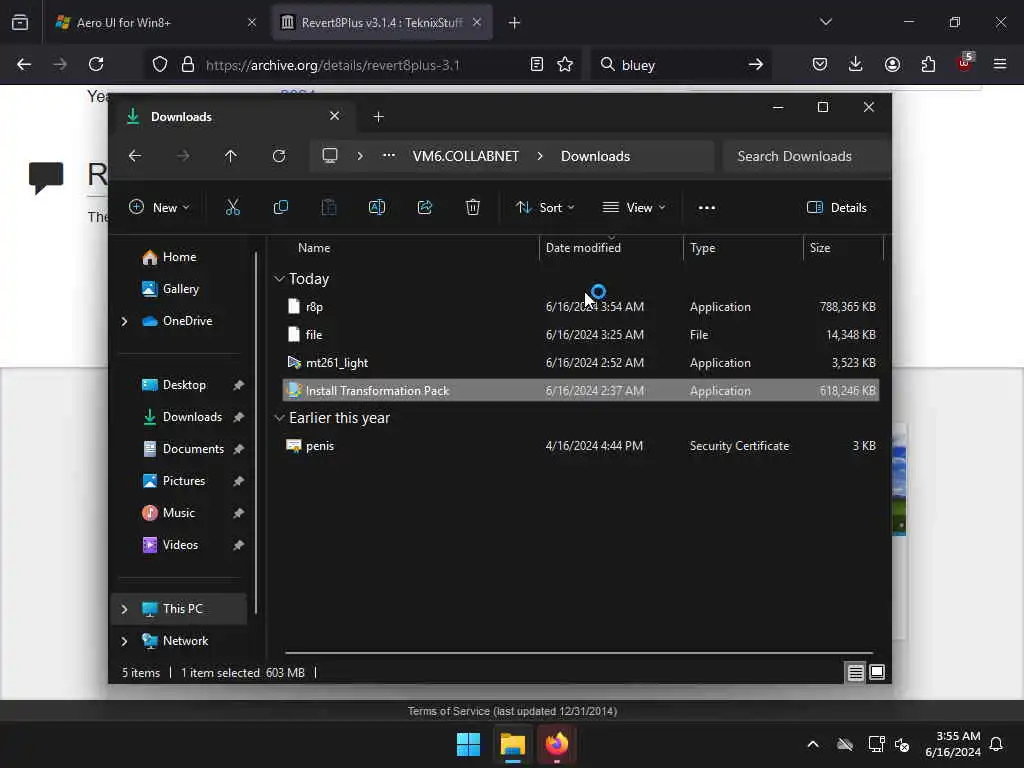Open Firefox account icon
The width and height of the screenshot is (1024, 768).
[x=892, y=64]
